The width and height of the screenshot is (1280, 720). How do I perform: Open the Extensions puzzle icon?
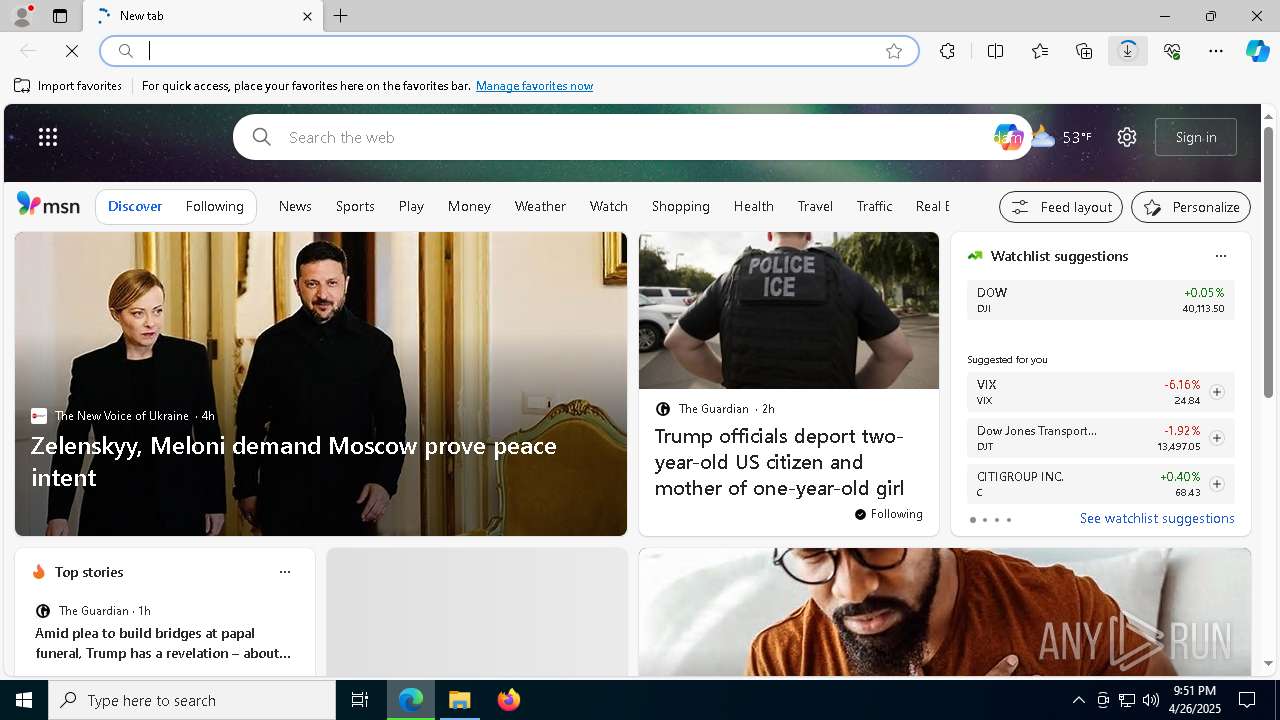click(x=947, y=51)
